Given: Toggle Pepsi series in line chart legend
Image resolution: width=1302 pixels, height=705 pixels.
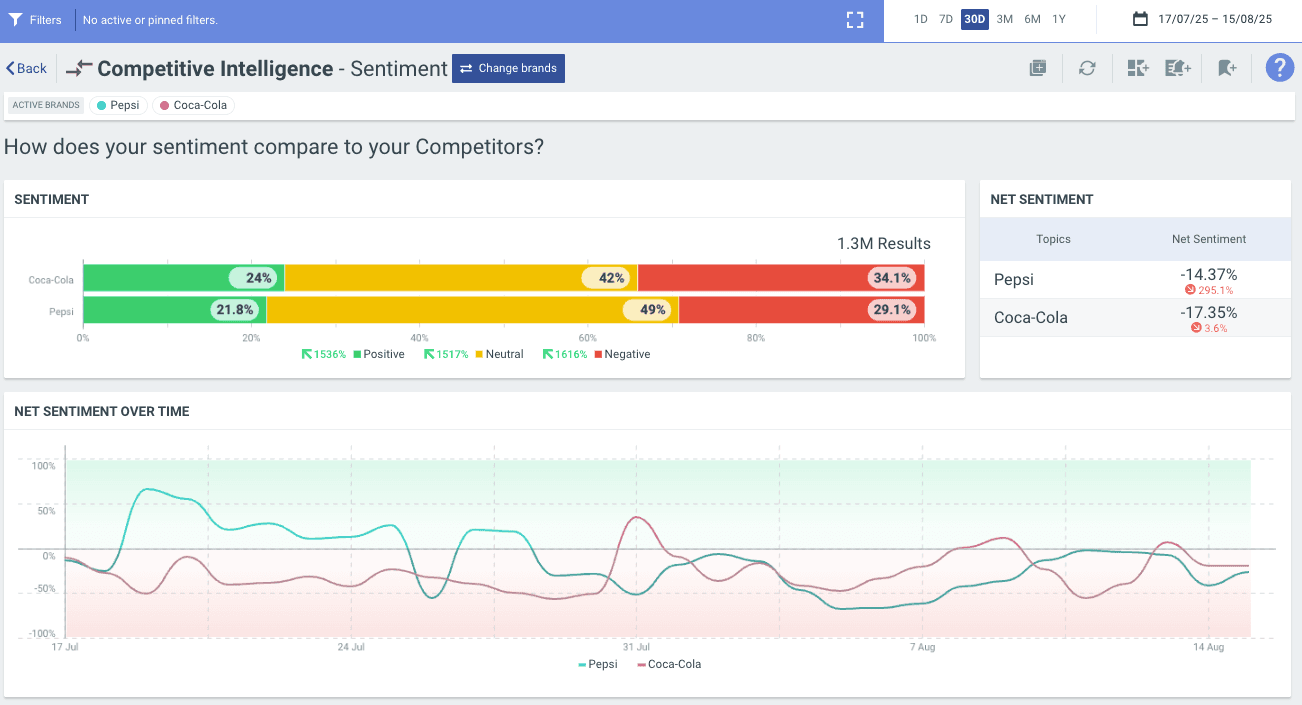Looking at the screenshot, I should click(x=598, y=664).
